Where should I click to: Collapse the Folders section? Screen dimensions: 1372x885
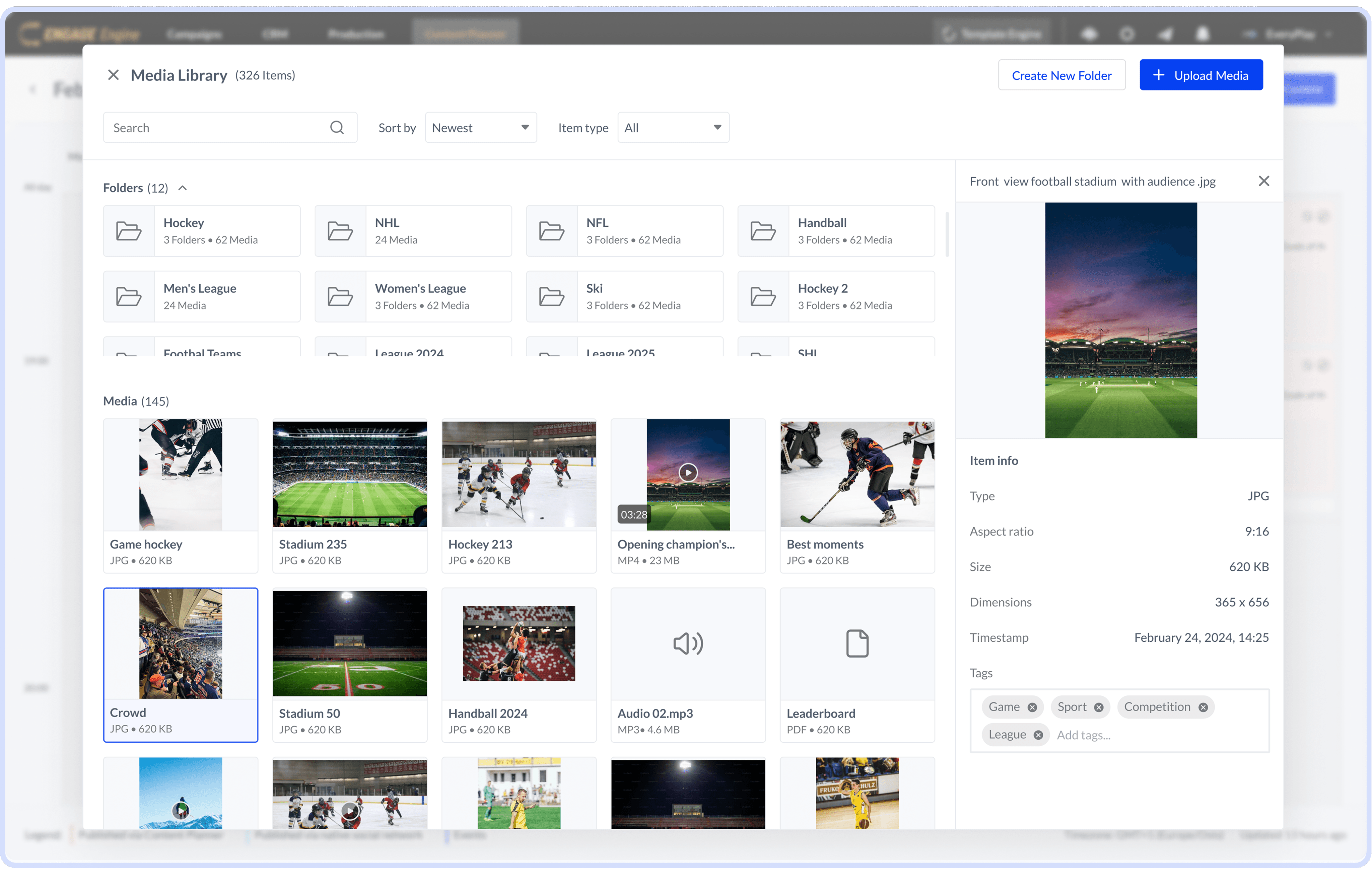[183, 188]
